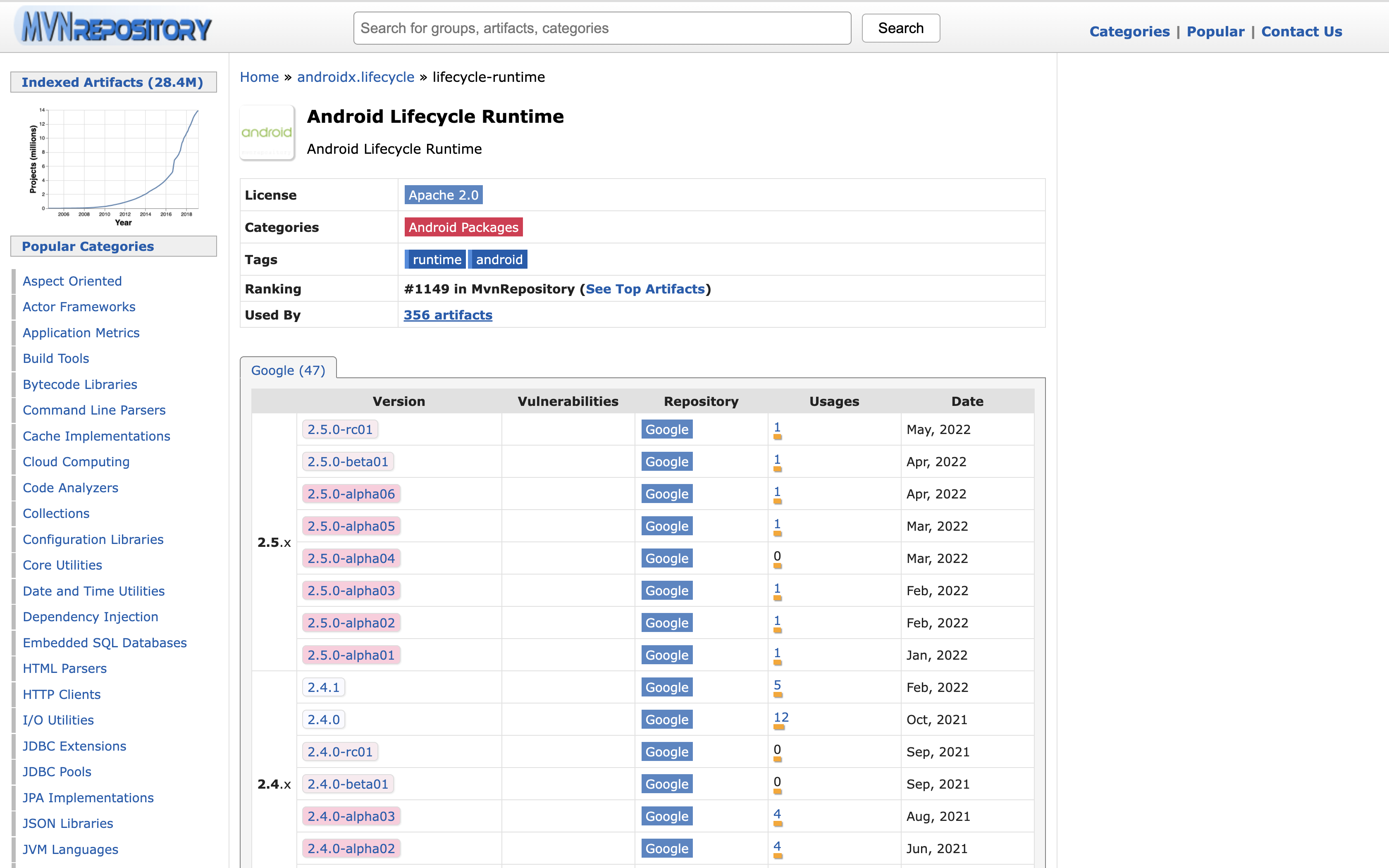Image resolution: width=1389 pixels, height=868 pixels.
Task: Open version 2.4.1
Action: (324, 687)
